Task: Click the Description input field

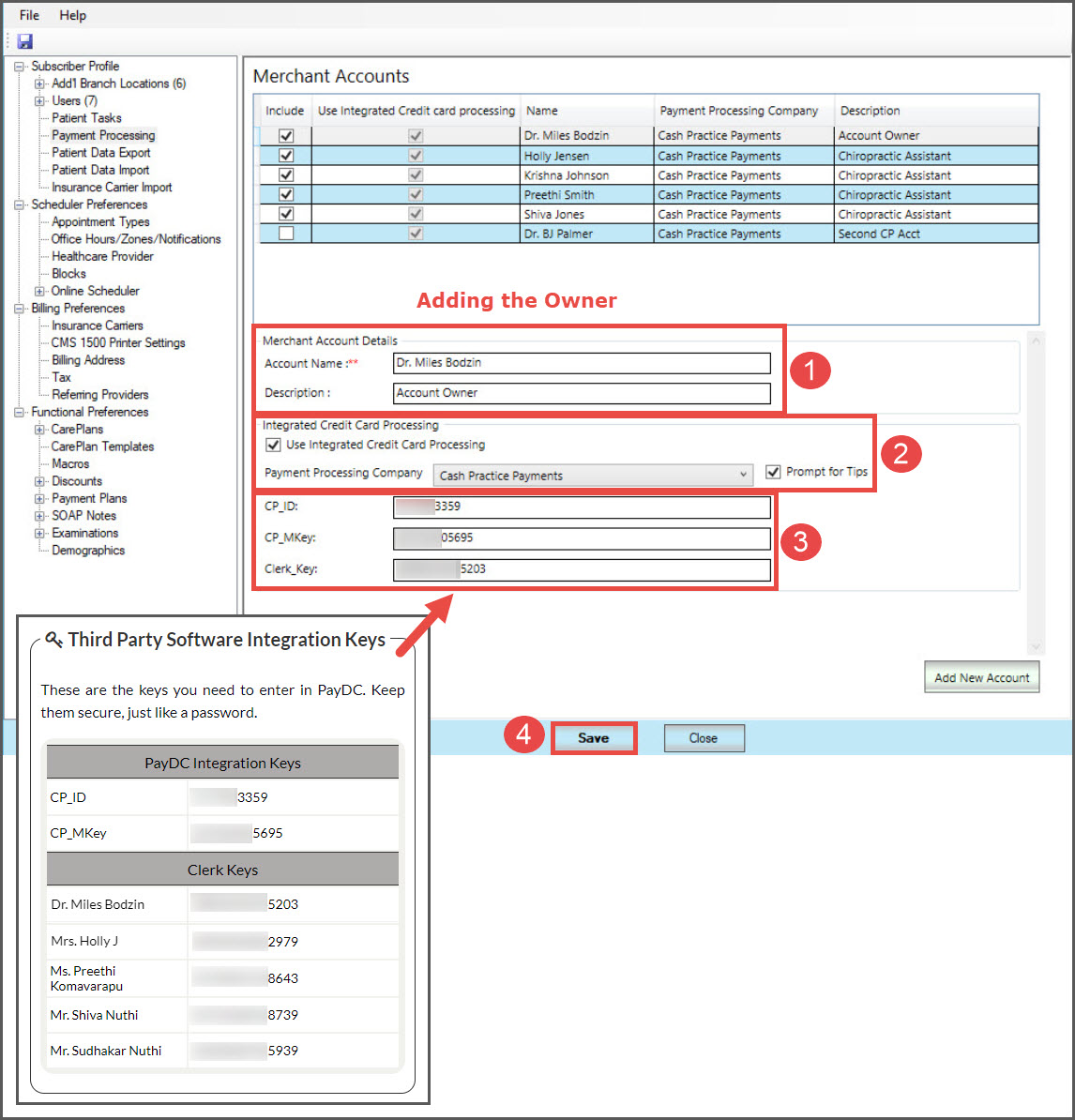Action: click(x=582, y=393)
